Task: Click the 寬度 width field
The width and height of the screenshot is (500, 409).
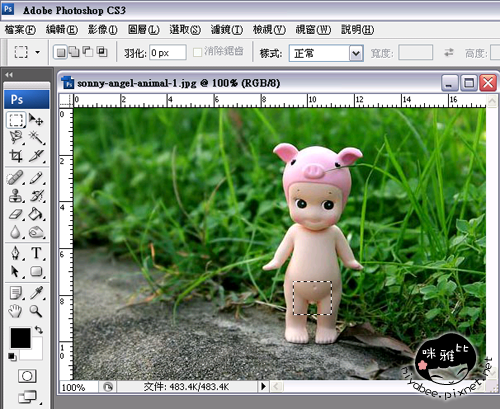Action: point(415,53)
